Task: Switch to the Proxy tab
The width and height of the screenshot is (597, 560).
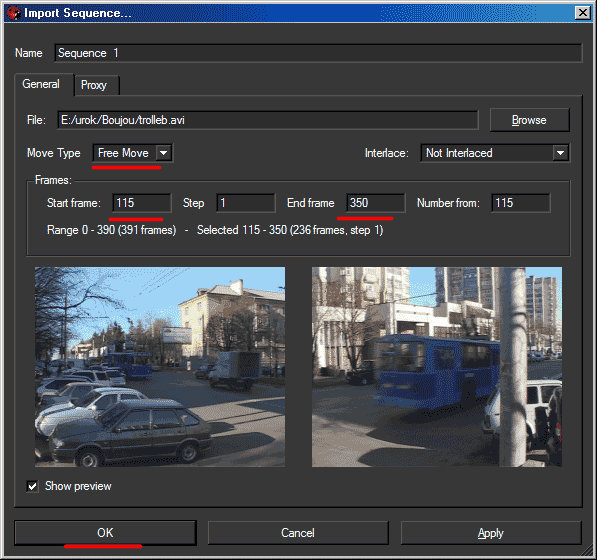Action: 97,85
